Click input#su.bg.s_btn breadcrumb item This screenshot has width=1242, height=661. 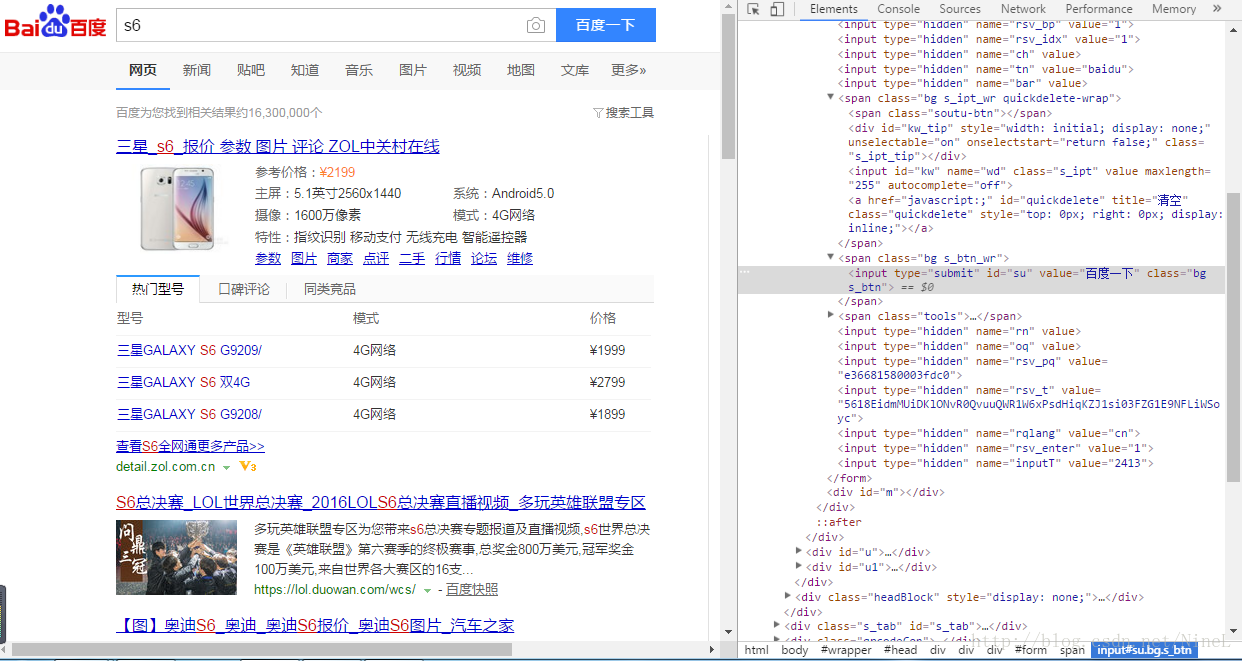point(1145,650)
